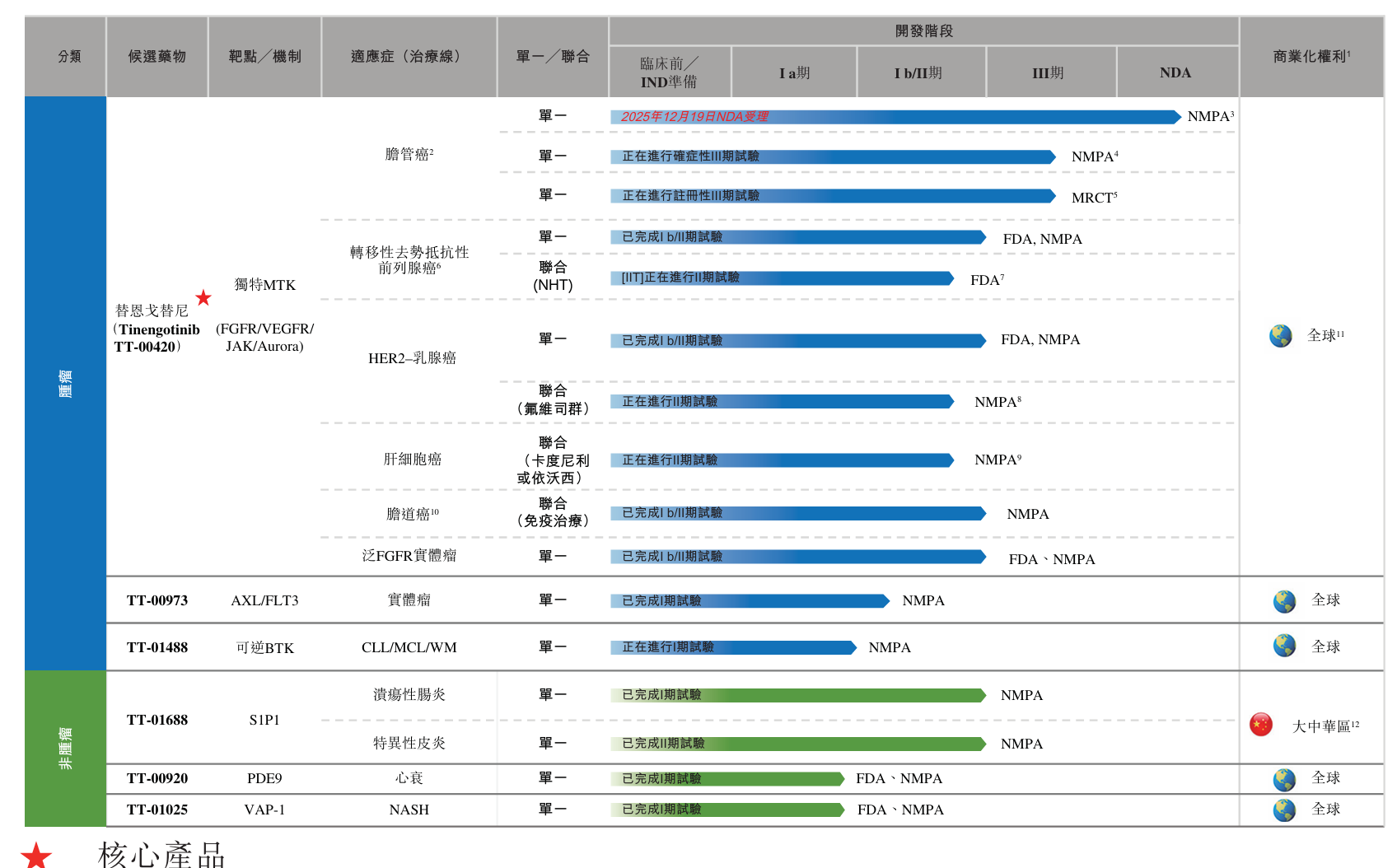Screen dimensions: 1397x868
Task: Click the red star next to 替恩戈替尼
Action: coord(203,298)
